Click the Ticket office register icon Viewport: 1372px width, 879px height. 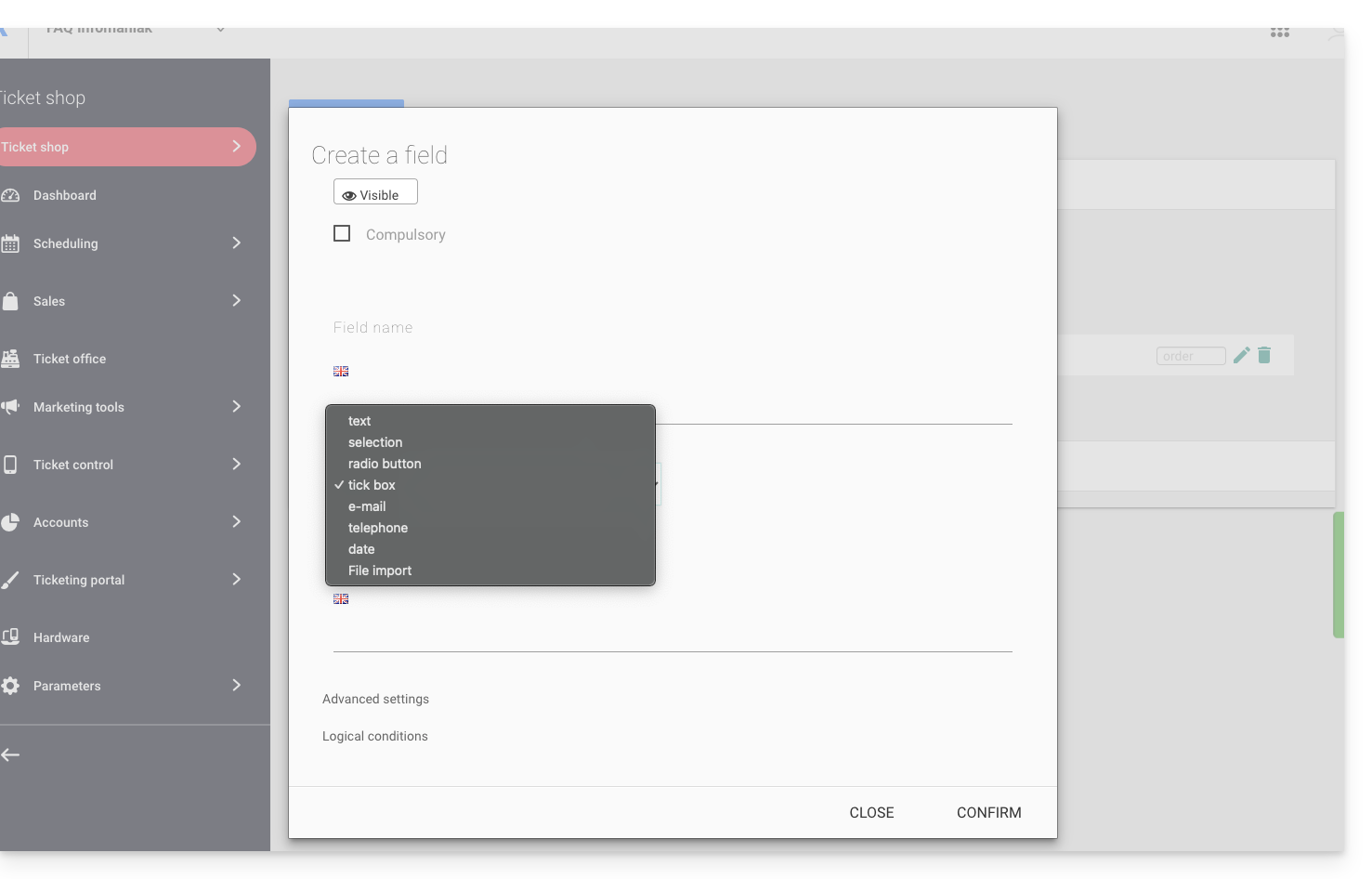click(x=10, y=359)
